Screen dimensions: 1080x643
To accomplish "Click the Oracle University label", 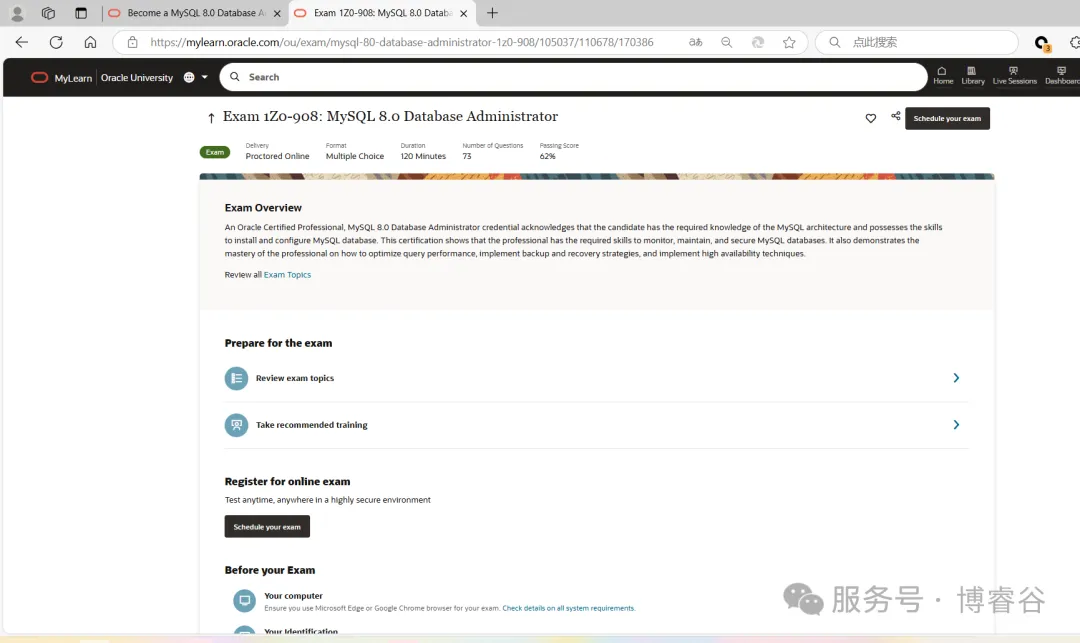I will (x=137, y=78).
